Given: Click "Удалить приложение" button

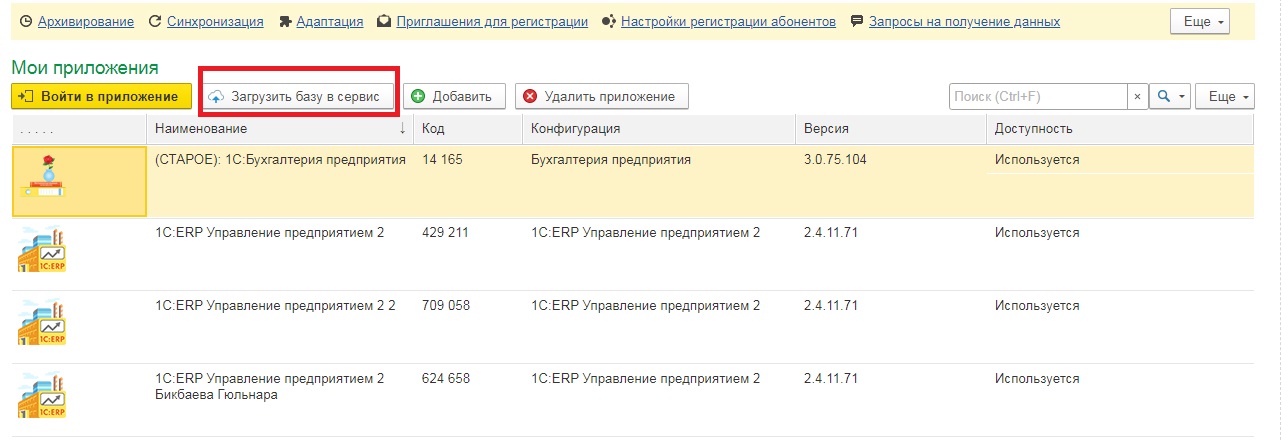Looking at the screenshot, I should [x=601, y=96].
